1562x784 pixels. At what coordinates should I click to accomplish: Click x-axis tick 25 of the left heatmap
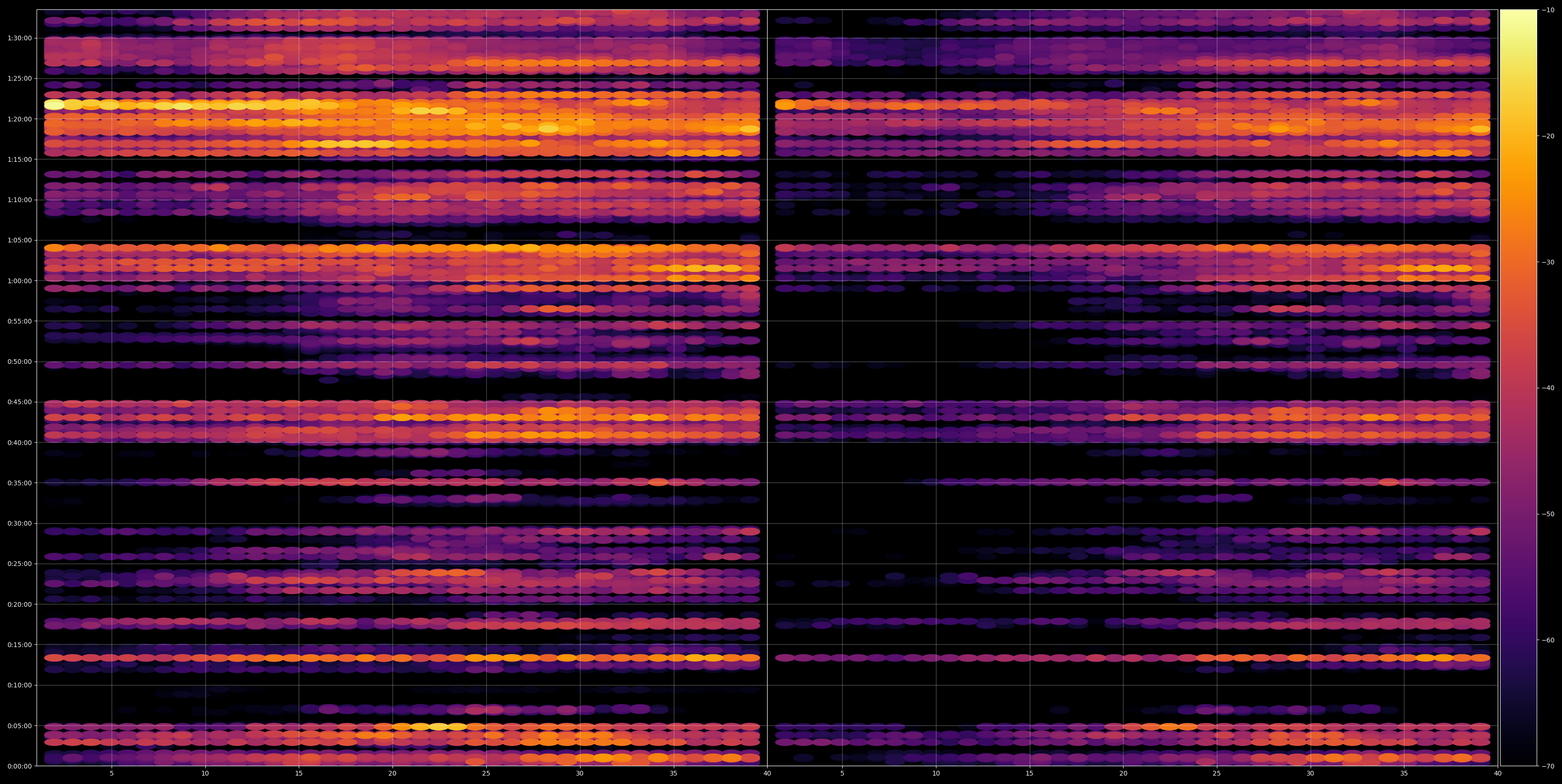486,774
